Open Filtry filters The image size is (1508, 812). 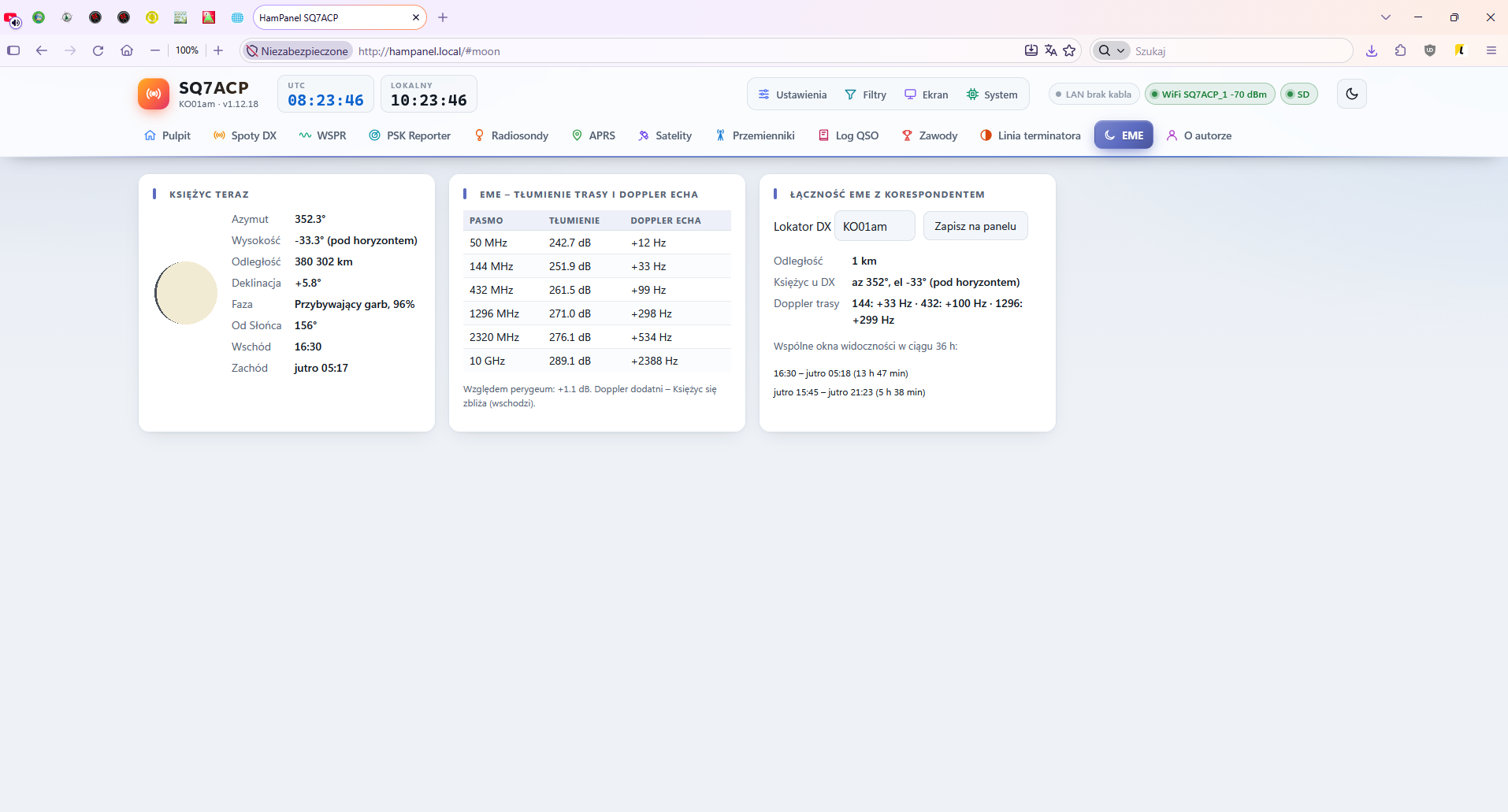[865, 95]
